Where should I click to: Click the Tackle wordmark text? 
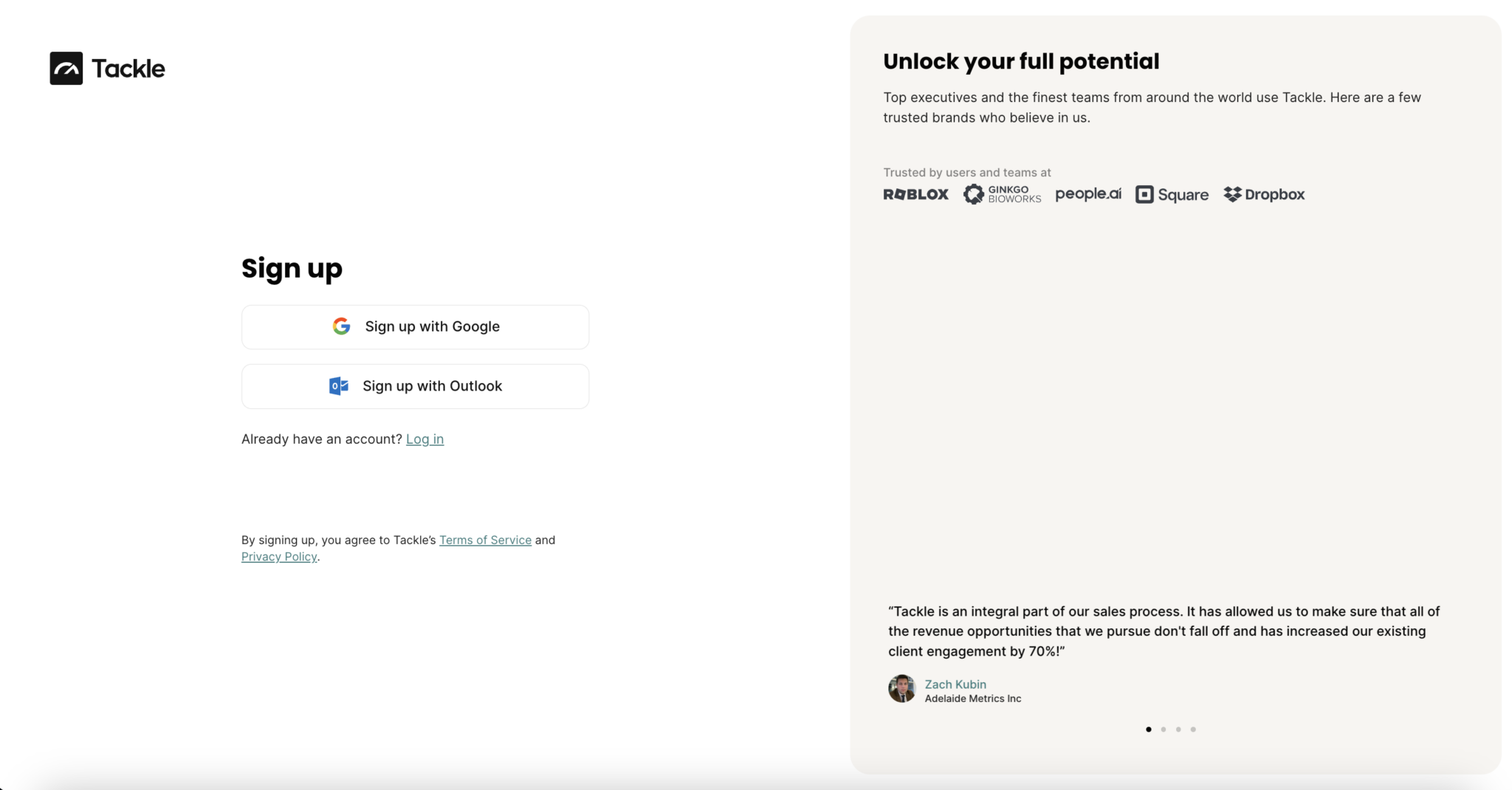pos(128,69)
